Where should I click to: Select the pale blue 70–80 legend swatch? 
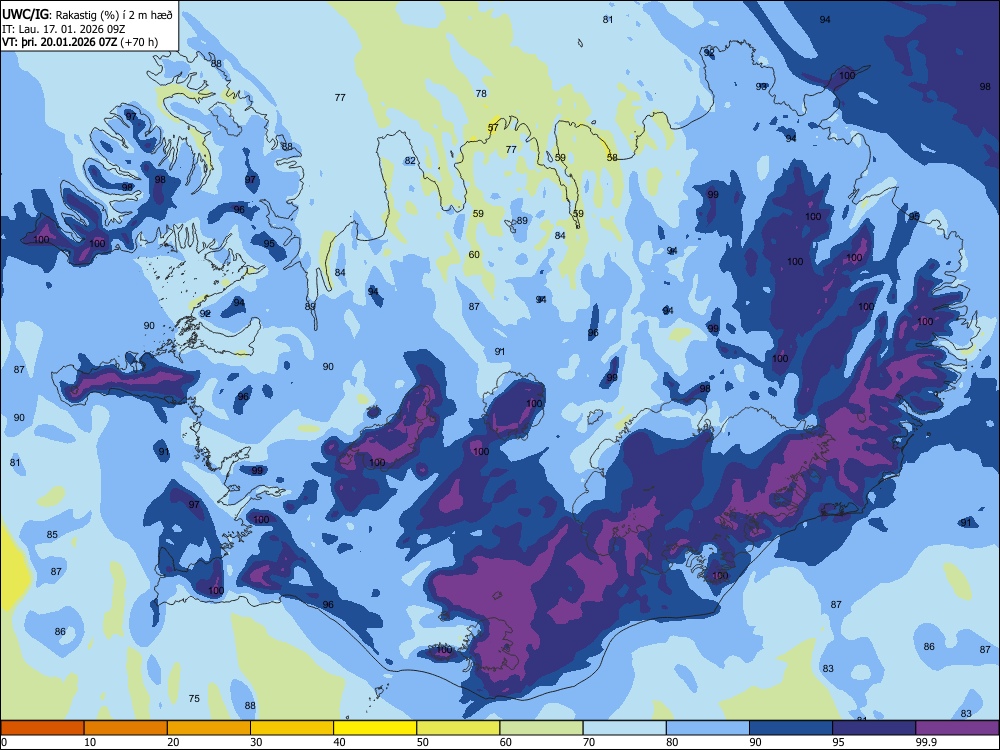pos(624,728)
